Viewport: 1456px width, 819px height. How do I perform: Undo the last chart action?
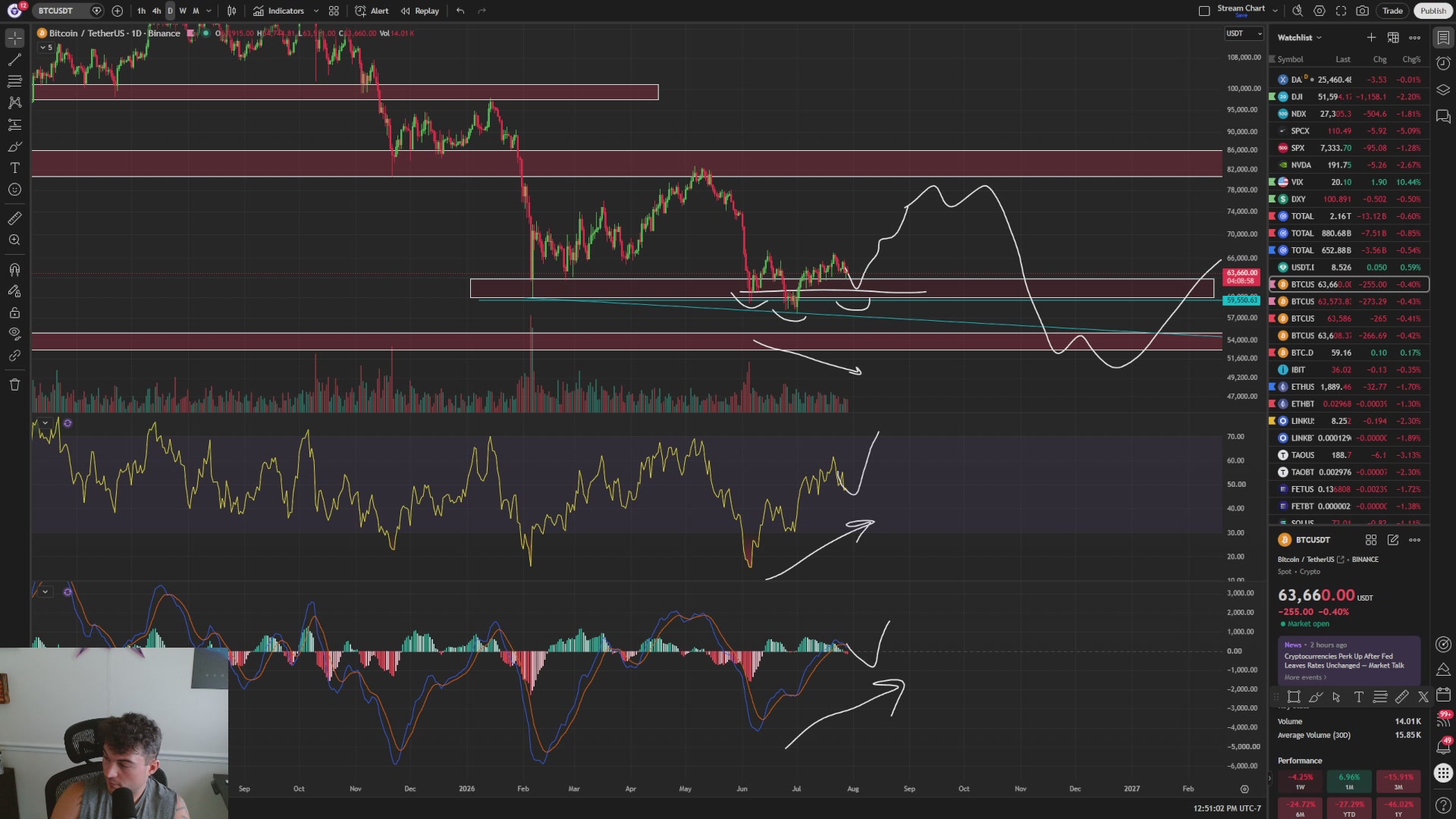pyautogui.click(x=460, y=11)
